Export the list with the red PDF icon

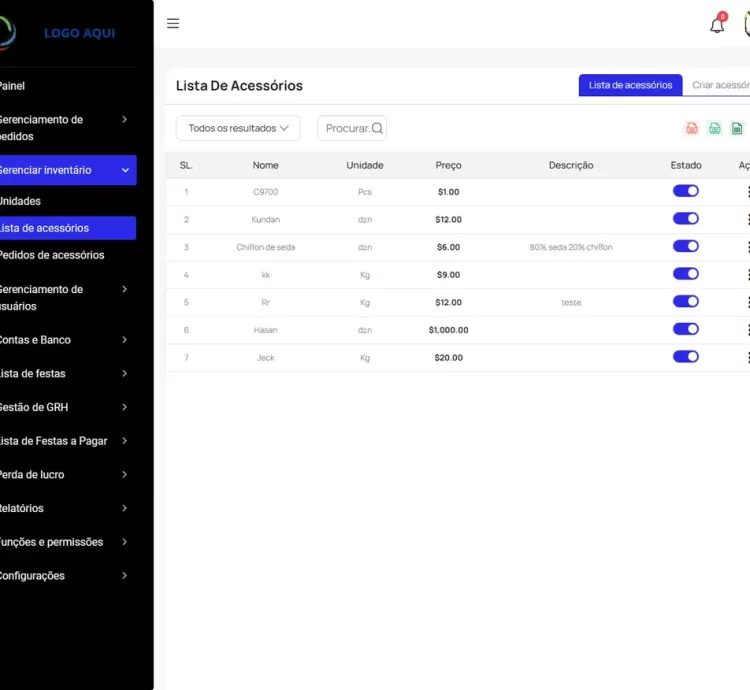click(691, 128)
